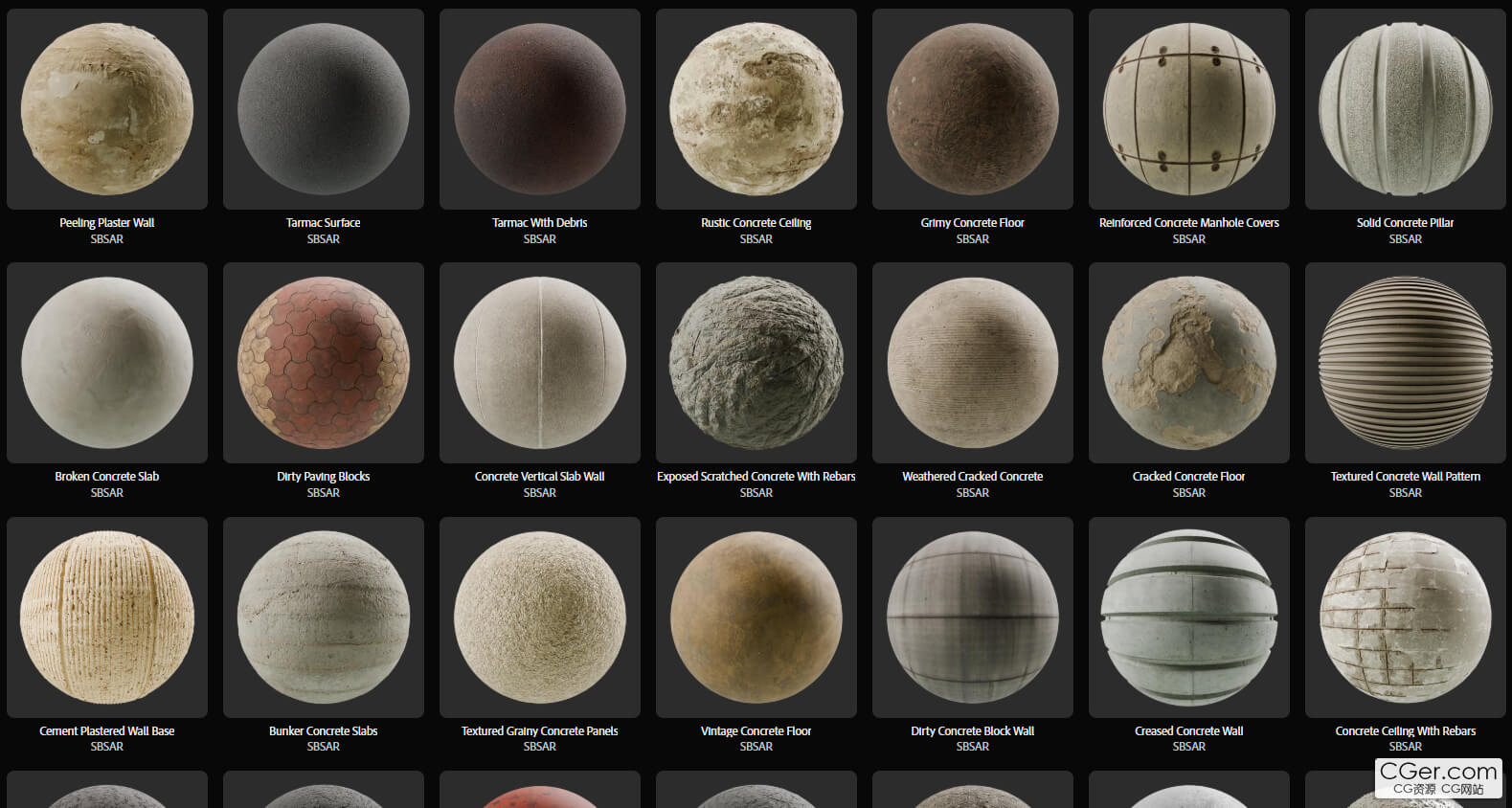Image resolution: width=1512 pixels, height=808 pixels.
Task: Click the "Cracked Concrete Floor" label
Action: (1189, 477)
